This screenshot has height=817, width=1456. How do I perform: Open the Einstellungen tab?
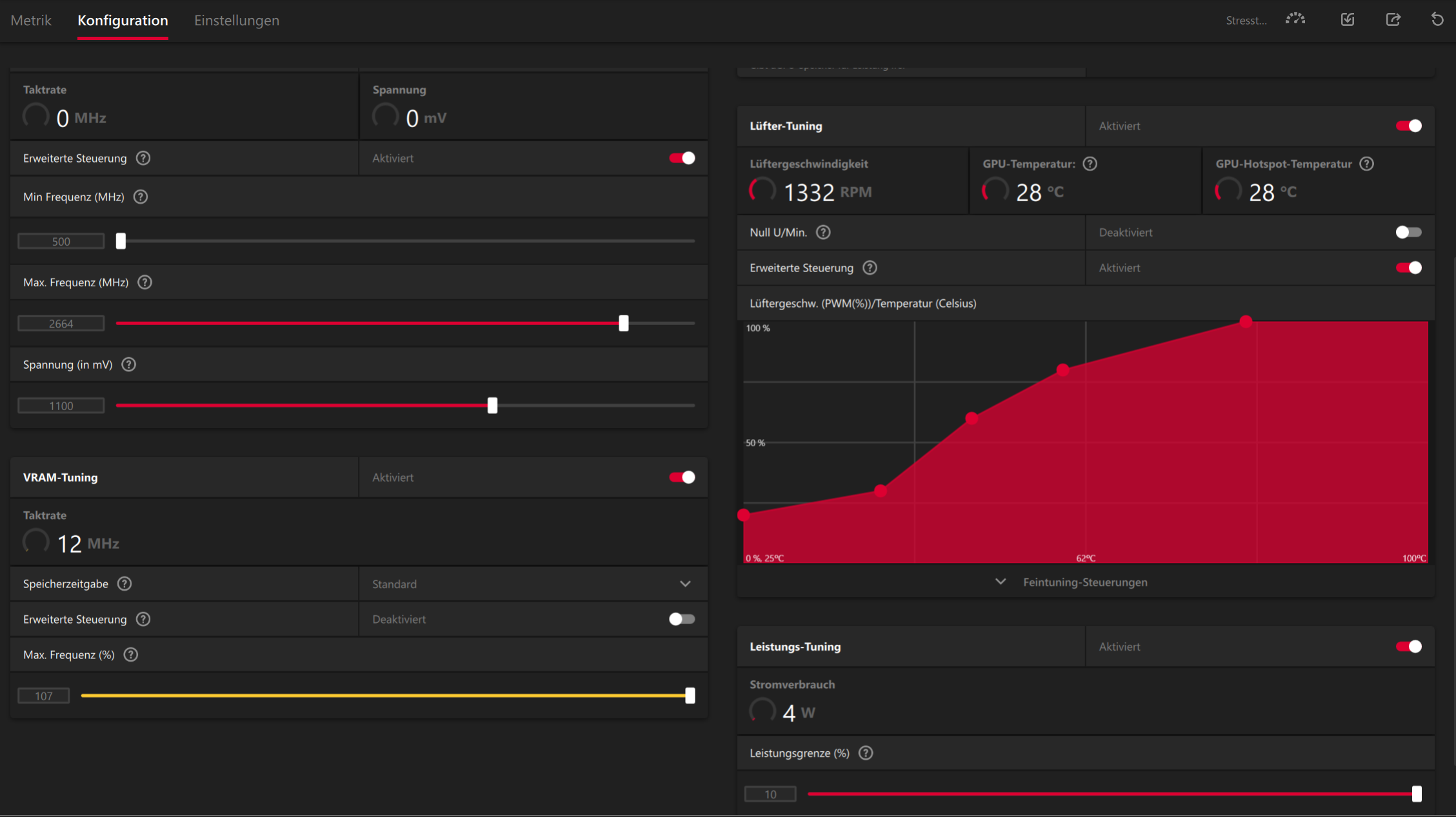coord(237,20)
